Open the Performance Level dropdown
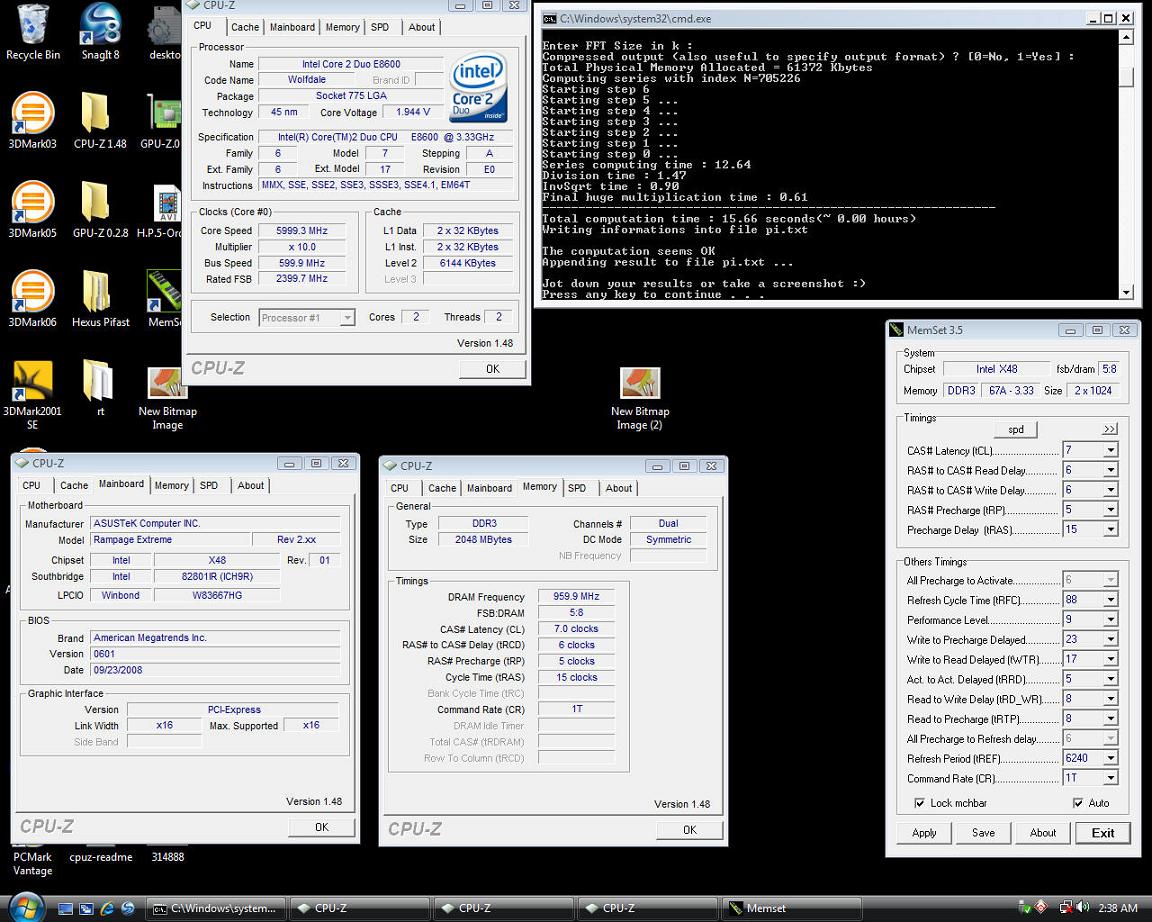1152x922 pixels. click(x=1111, y=619)
